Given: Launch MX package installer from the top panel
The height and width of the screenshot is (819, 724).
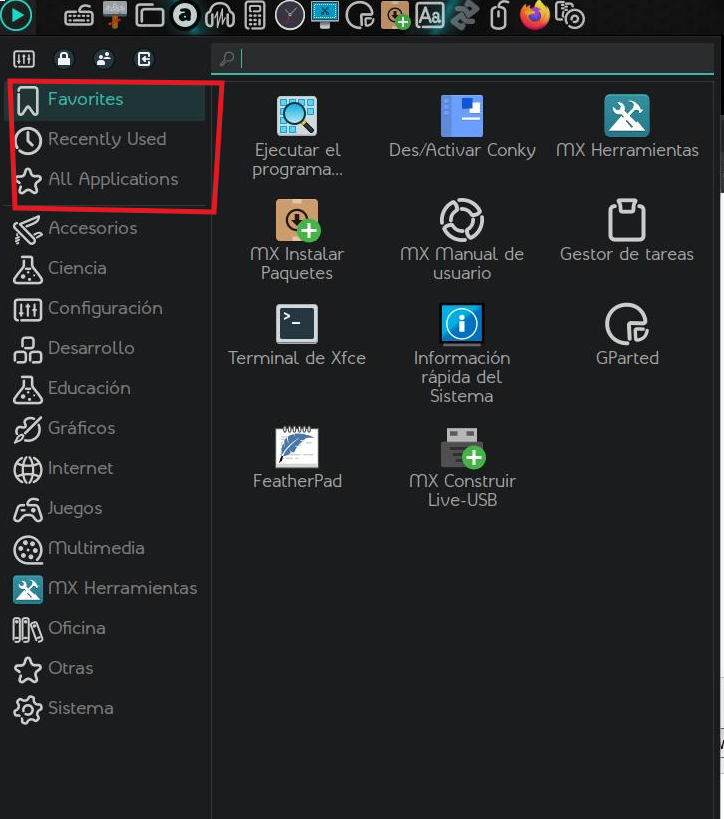Looking at the screenshot, I should tap(395, 15).
